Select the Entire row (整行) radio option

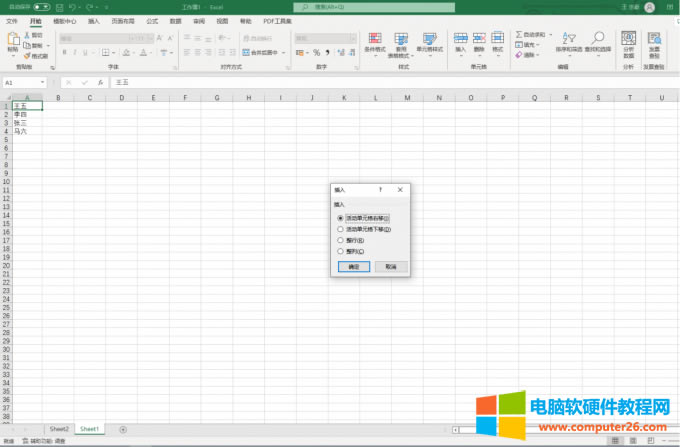tap(341, 240)
